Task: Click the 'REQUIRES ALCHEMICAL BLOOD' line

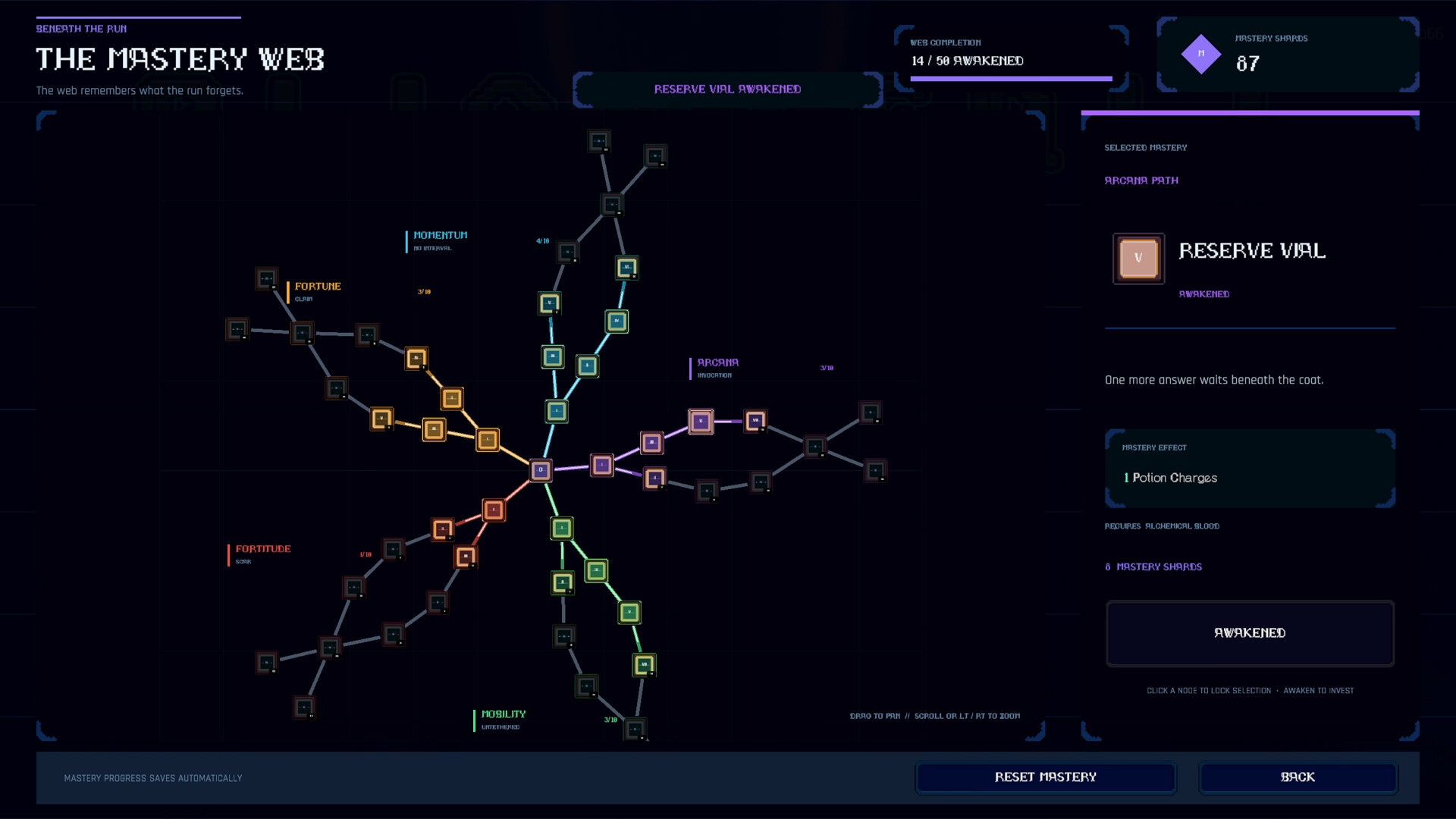Action: (1162, 526)
